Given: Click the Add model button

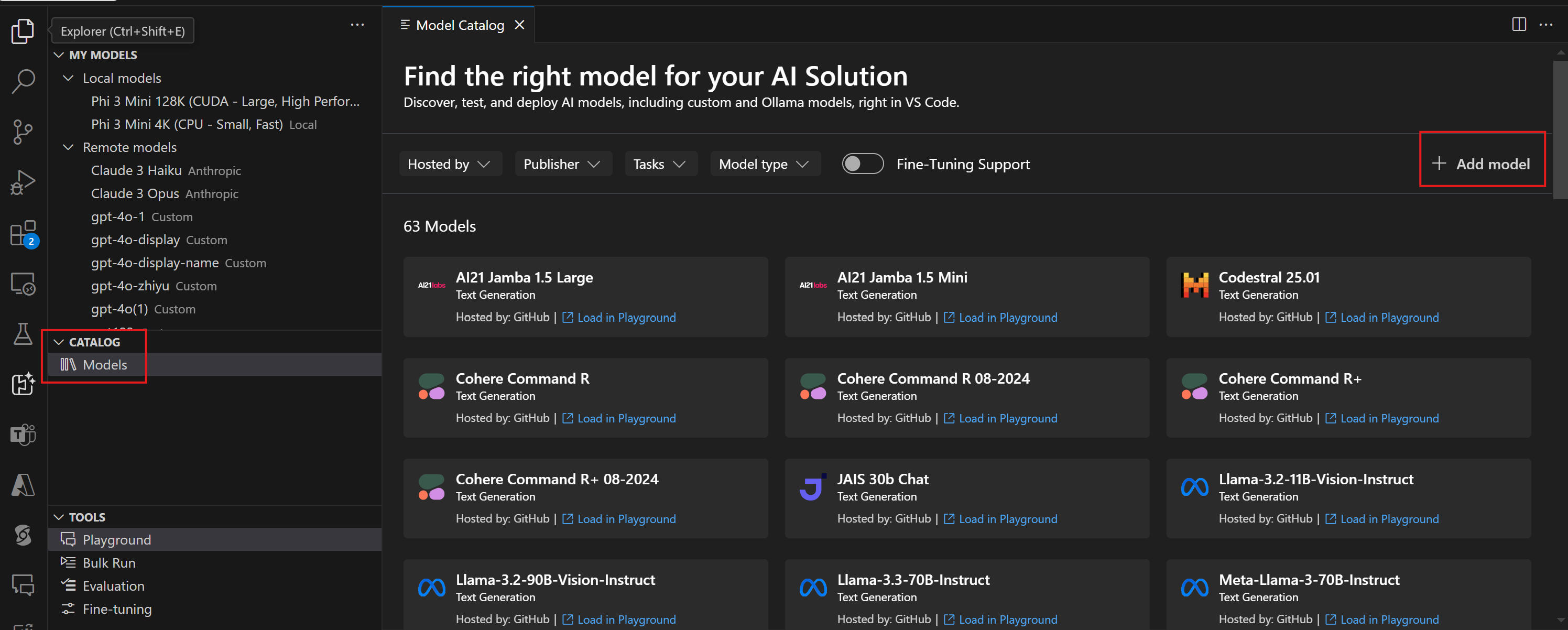Looking at the screenshot, I should pos(1482,164).
